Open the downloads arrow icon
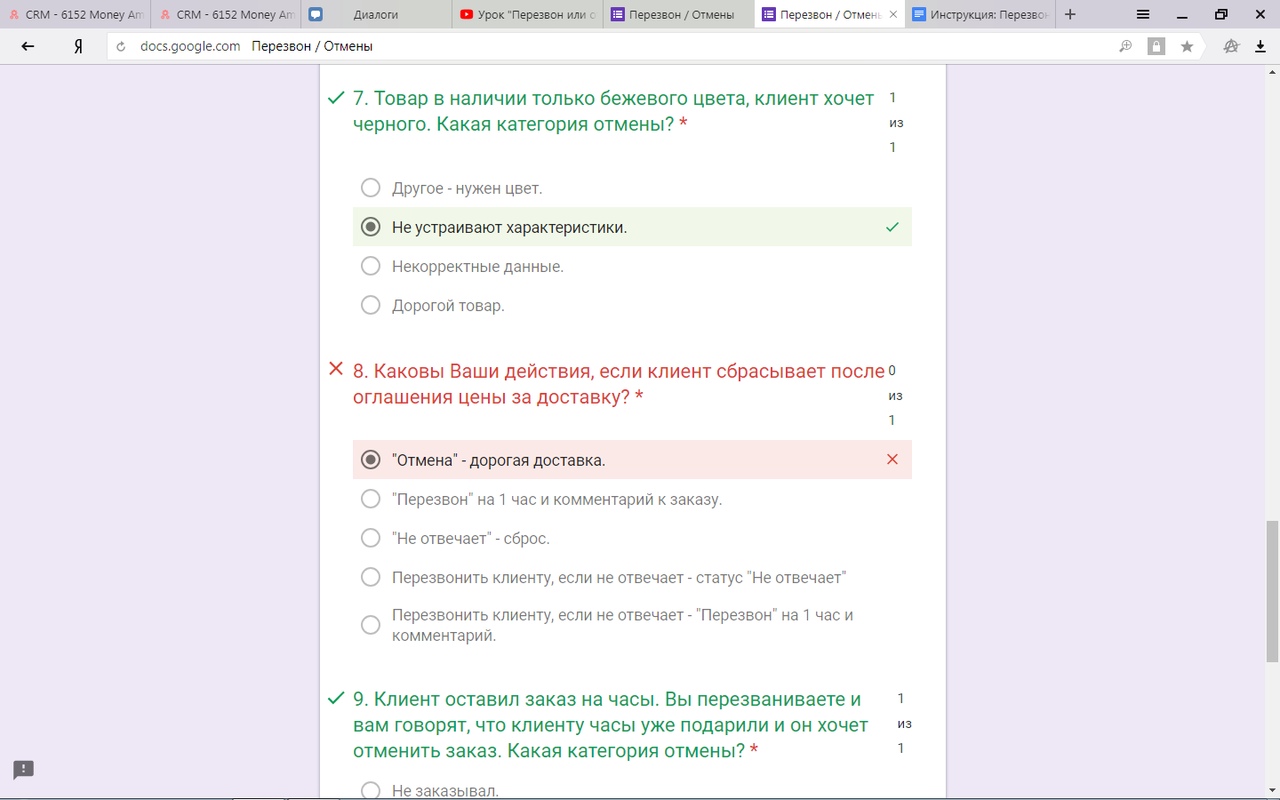 tap(1260, 46)
